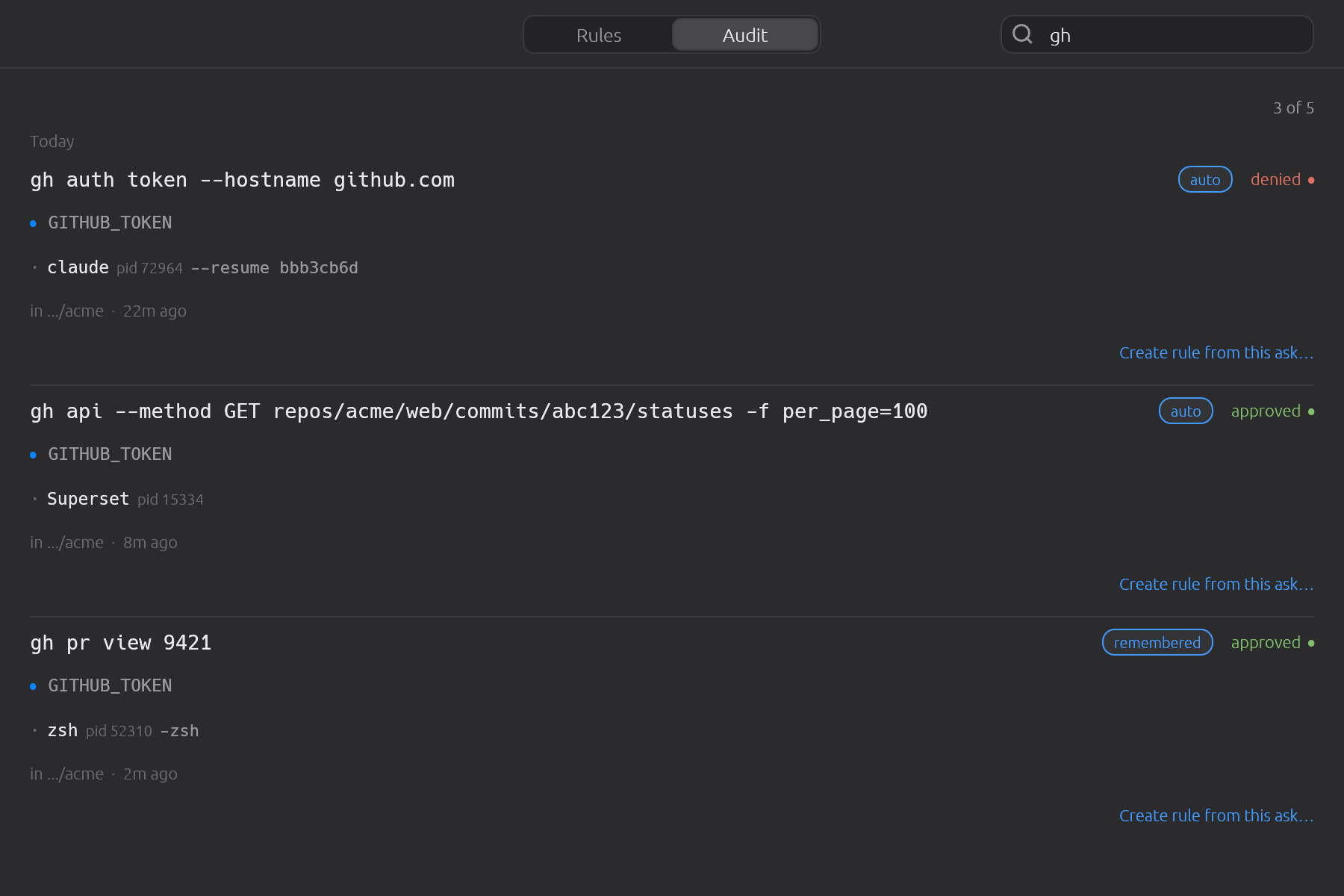Create rule from gh api ask

point(1216,584)
